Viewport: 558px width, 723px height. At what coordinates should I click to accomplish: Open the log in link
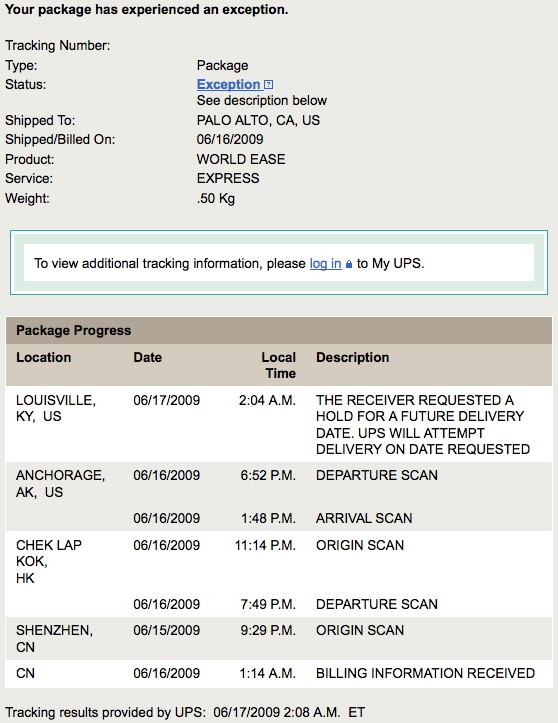coord(326,263)
